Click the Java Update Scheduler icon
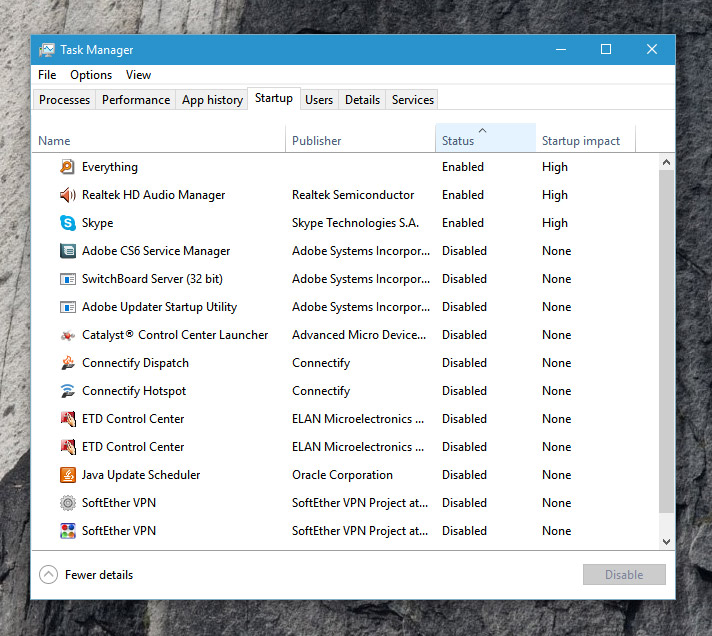 (x=67, y=475)
